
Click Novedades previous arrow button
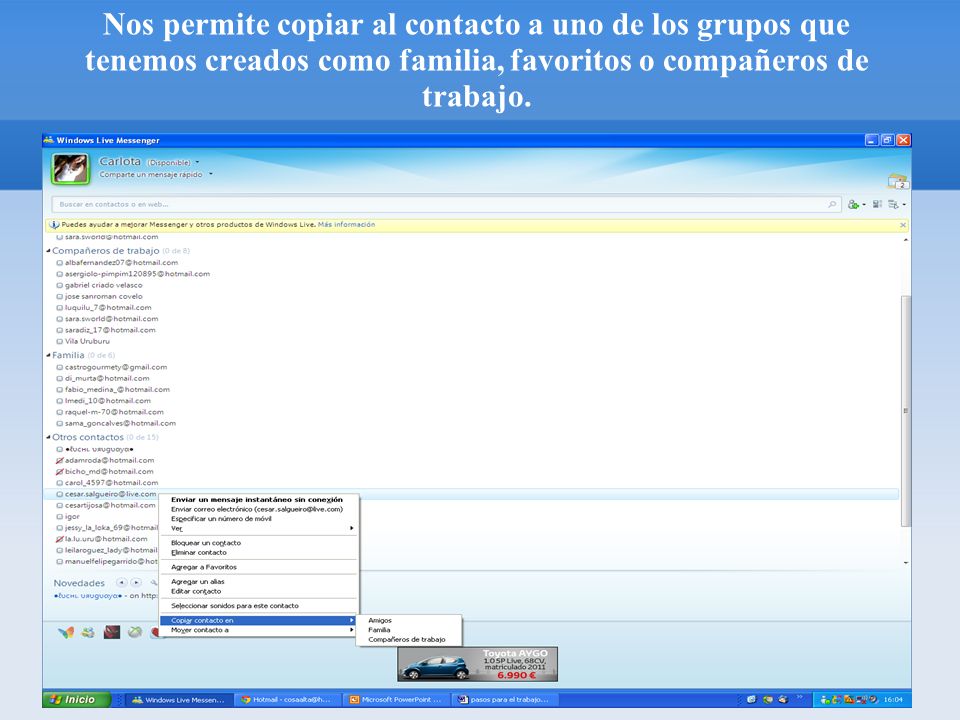[121, 583]
